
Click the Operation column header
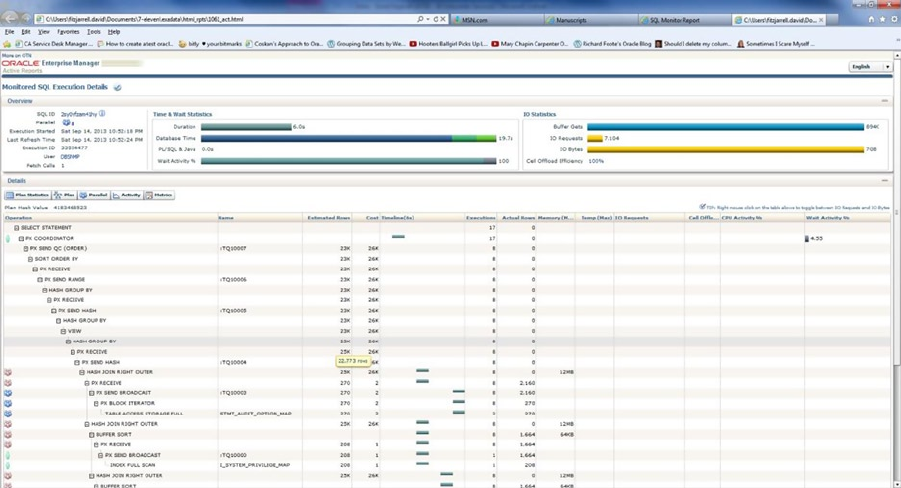(x=110, y=218)
